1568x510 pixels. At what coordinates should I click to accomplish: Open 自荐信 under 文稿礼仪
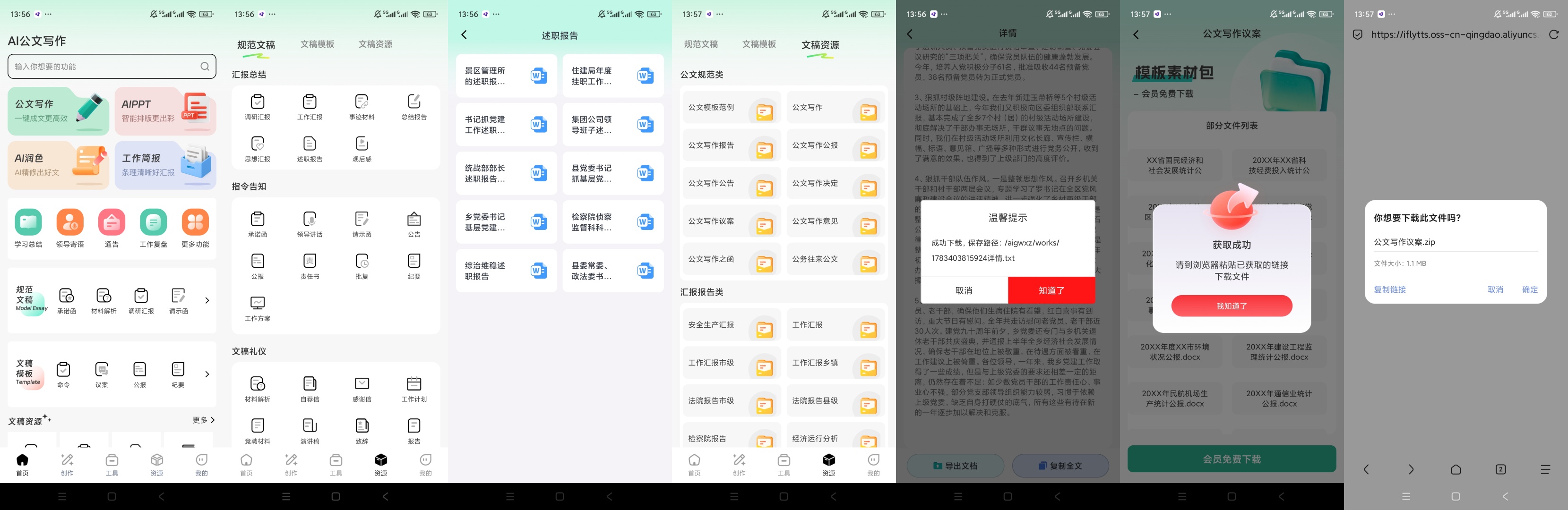click(x=310, y=390)
